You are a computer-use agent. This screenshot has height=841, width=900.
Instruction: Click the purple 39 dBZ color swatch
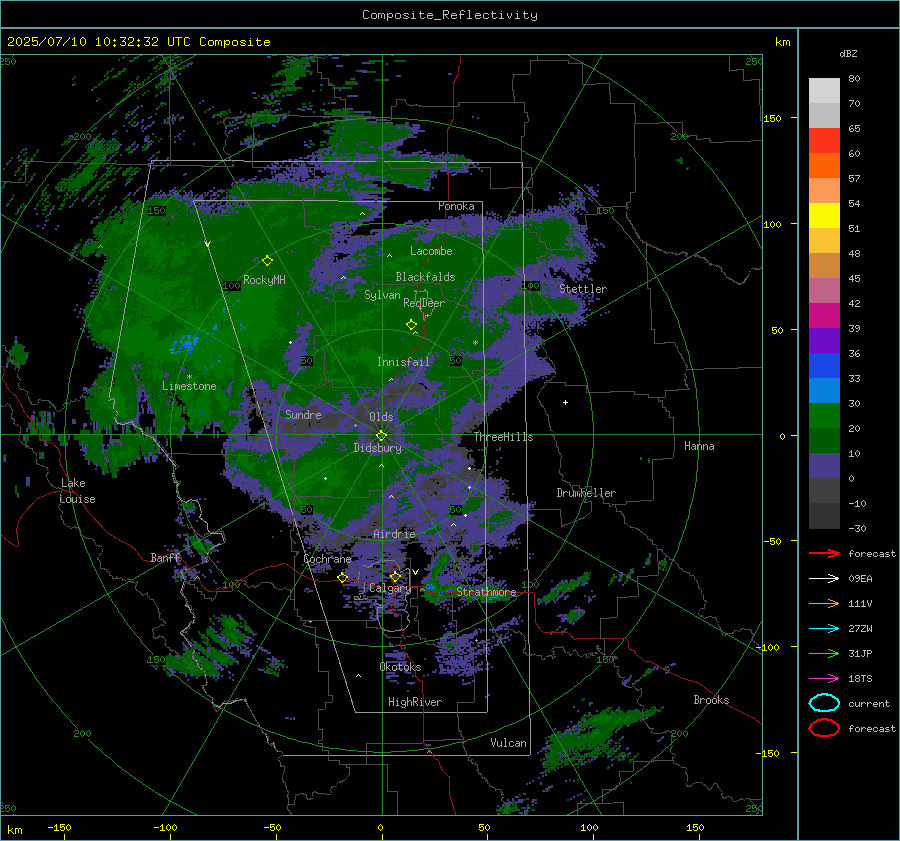tap(824, 340)
